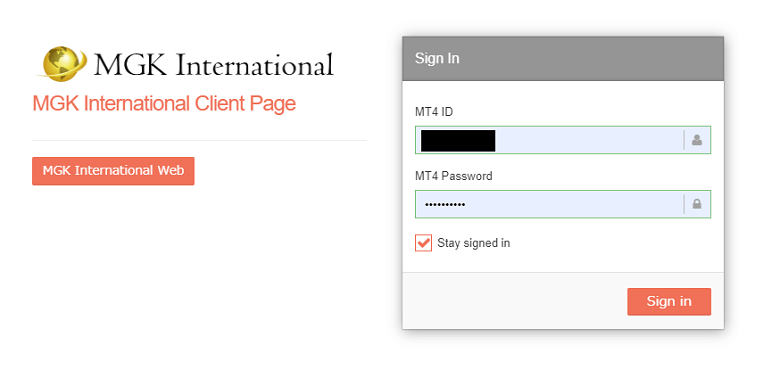Image resolution: width=780 pixels, height=386 pixels.
Task: Click the 'MT4 Password' field label
Action: point(454,176)
